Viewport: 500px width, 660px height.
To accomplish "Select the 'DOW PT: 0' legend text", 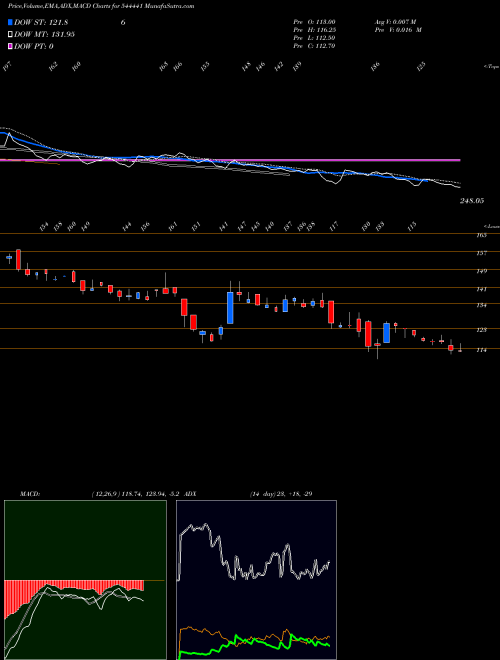I will point(34,46).
